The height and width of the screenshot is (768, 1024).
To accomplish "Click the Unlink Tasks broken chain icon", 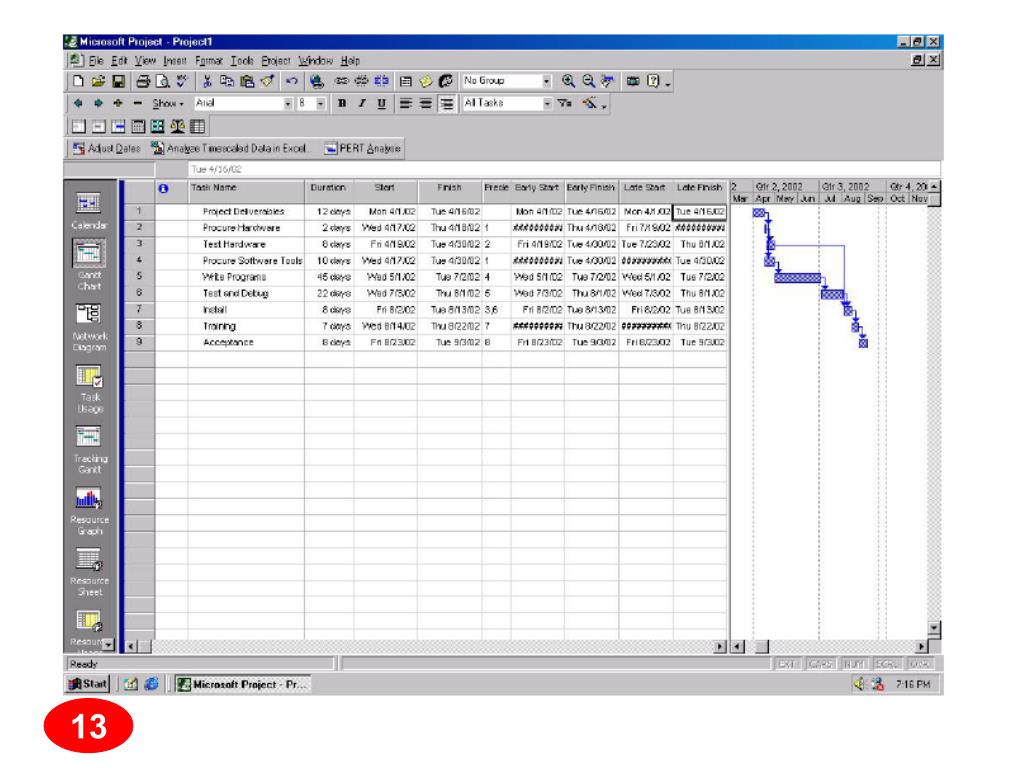I will click(x=361, y=81).
